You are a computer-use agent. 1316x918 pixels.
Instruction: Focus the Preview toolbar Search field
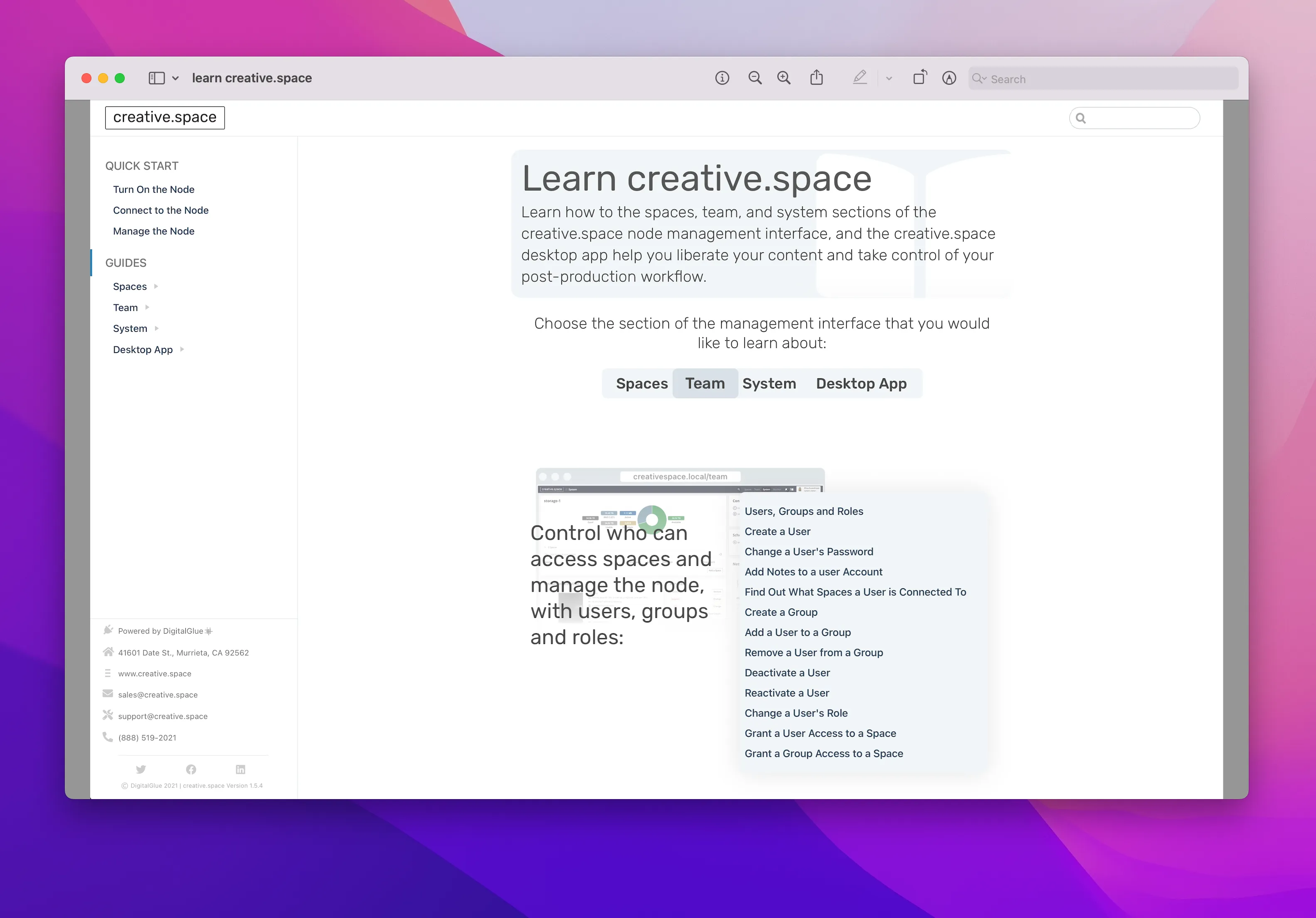click(1103, 79)
